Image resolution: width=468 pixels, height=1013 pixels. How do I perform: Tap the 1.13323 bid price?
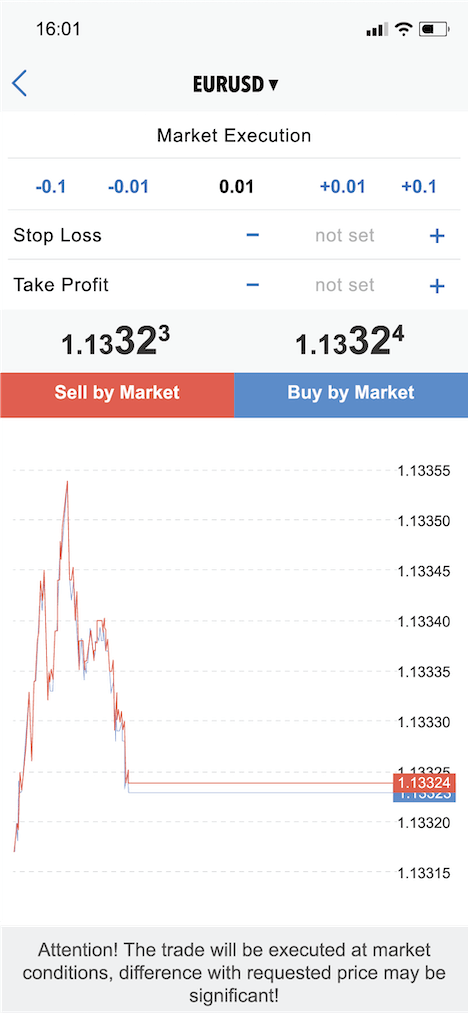116,342
